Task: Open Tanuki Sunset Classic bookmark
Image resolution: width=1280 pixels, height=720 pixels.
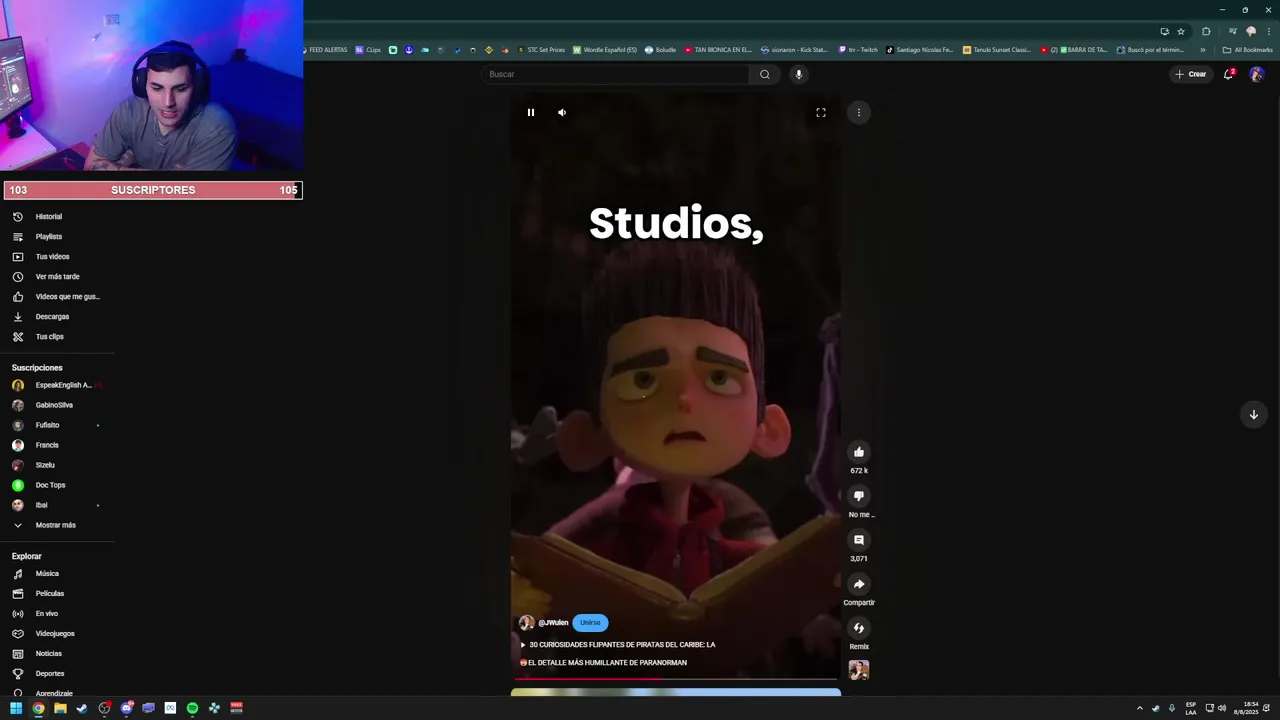Action: coord(997,50)
